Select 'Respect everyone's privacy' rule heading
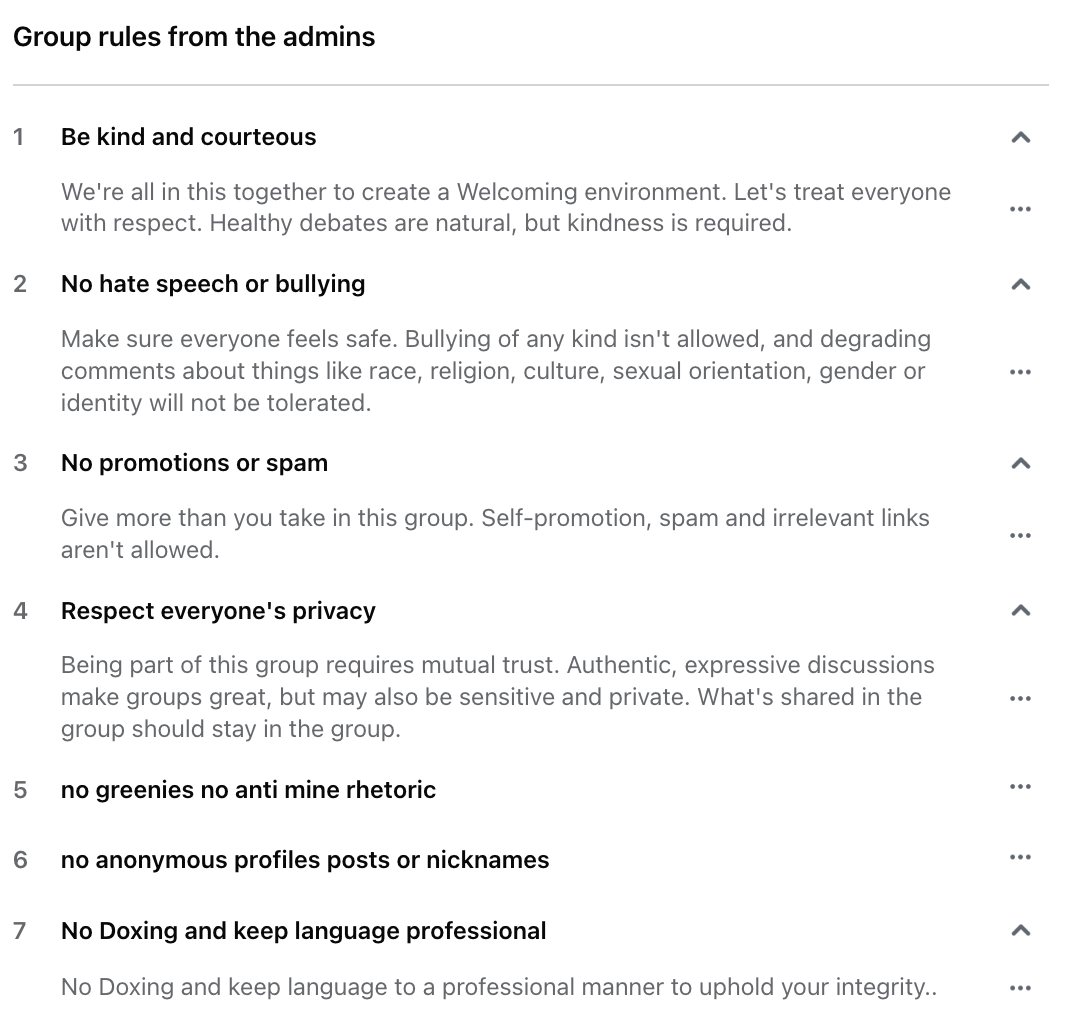Image resolution: width=1066 pixels, height=1032 pixels. click(x=218, y=610)
